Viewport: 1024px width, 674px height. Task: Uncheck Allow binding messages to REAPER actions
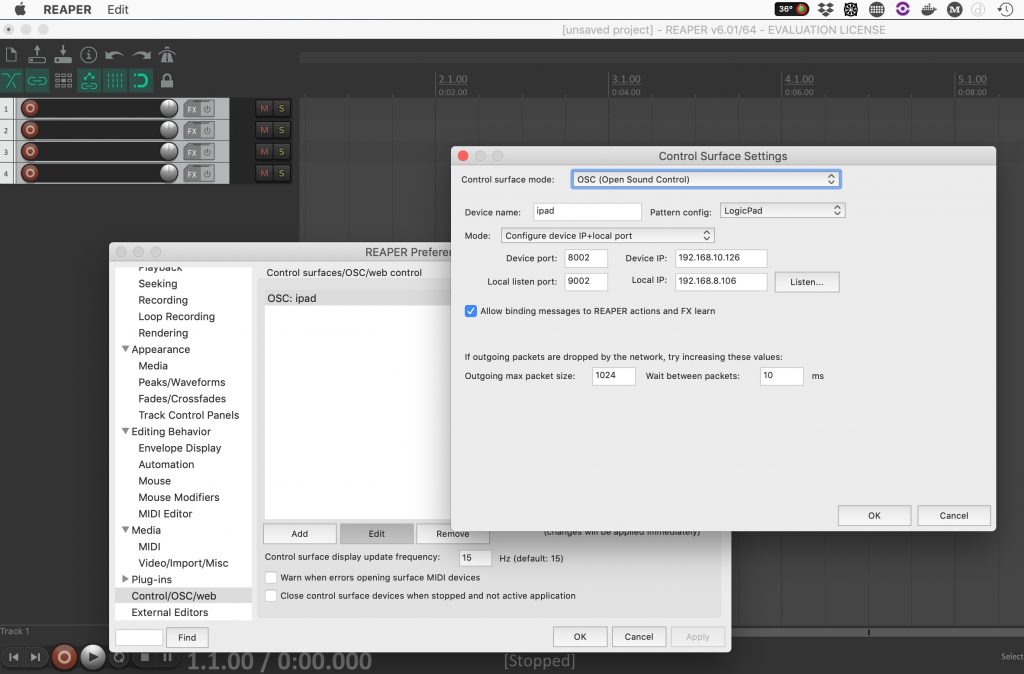(x=470, y=311)
